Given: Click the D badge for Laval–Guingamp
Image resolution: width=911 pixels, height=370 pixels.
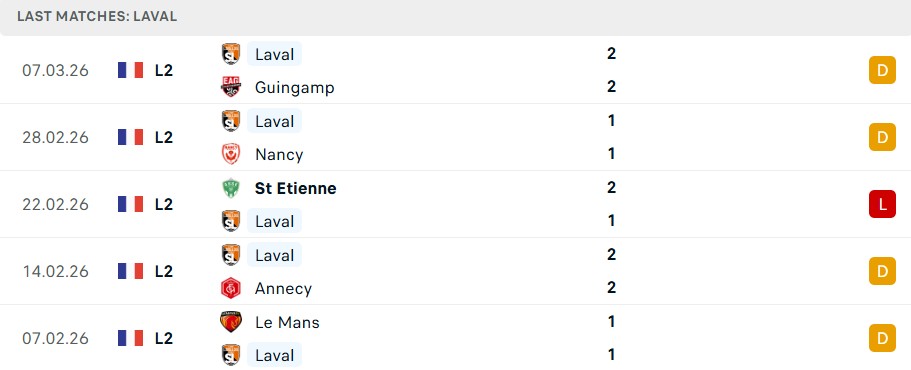Looking at the screenshot, I should 882,70.
